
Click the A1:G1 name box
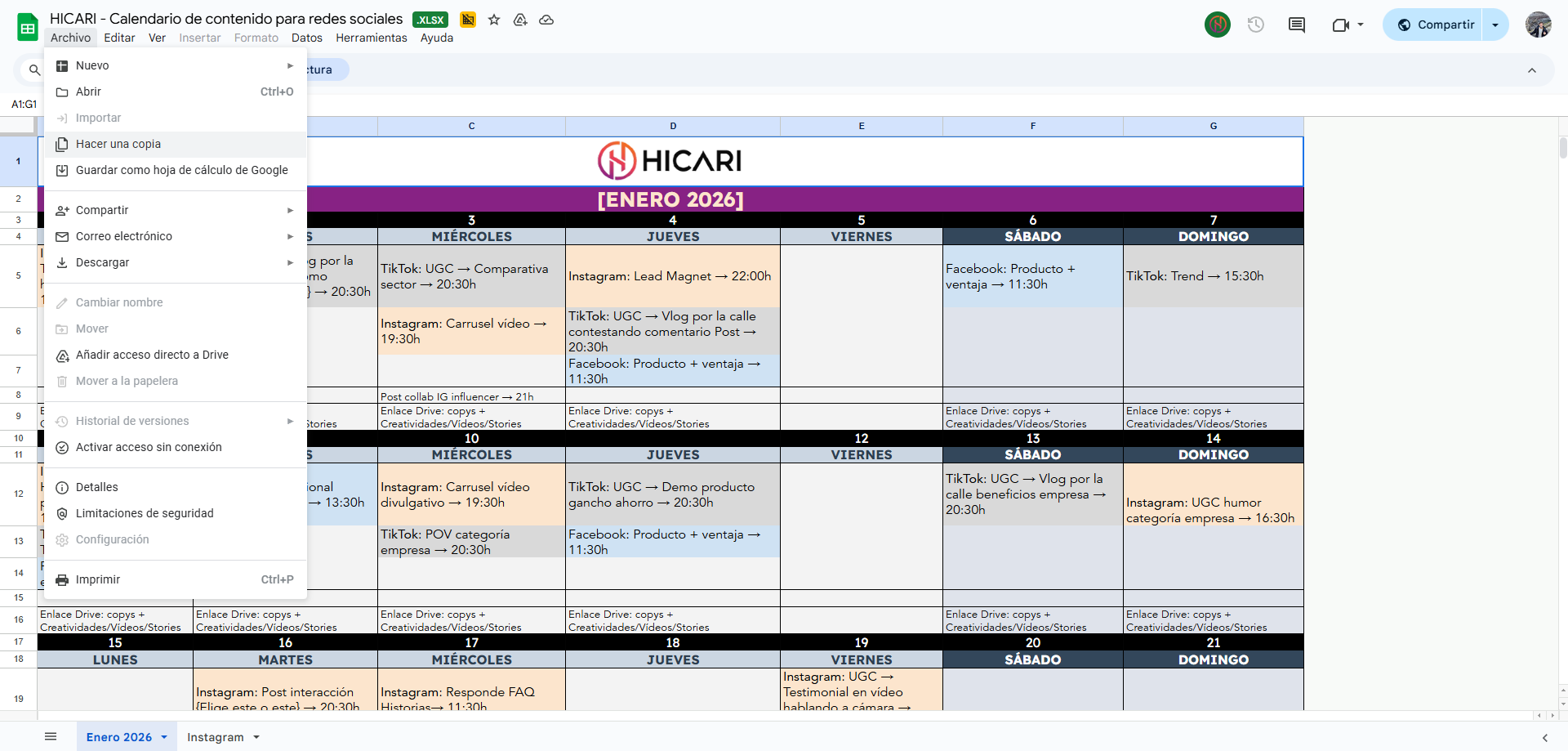click(24, 104)
